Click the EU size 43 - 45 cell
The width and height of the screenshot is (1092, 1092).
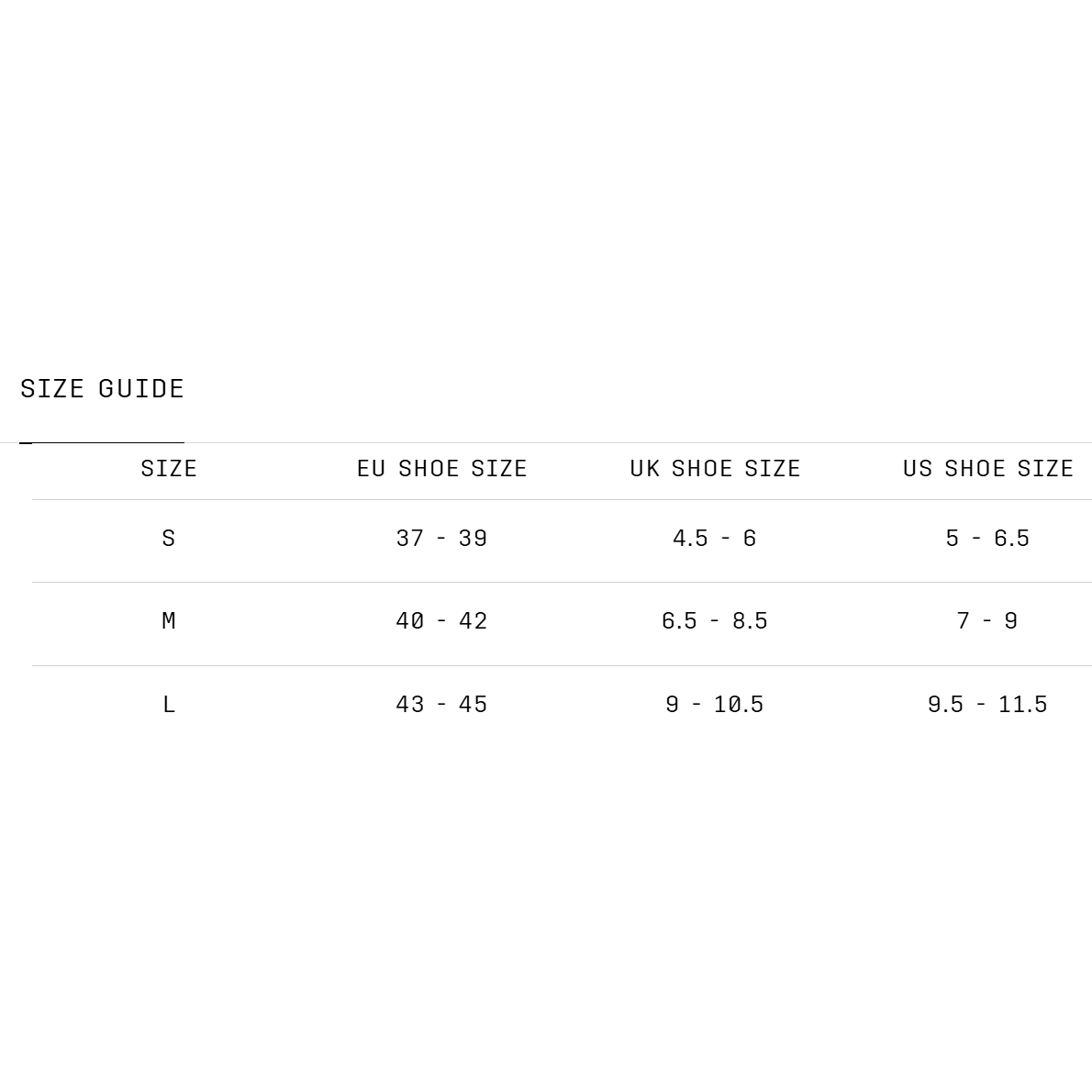tap(442, 705)
